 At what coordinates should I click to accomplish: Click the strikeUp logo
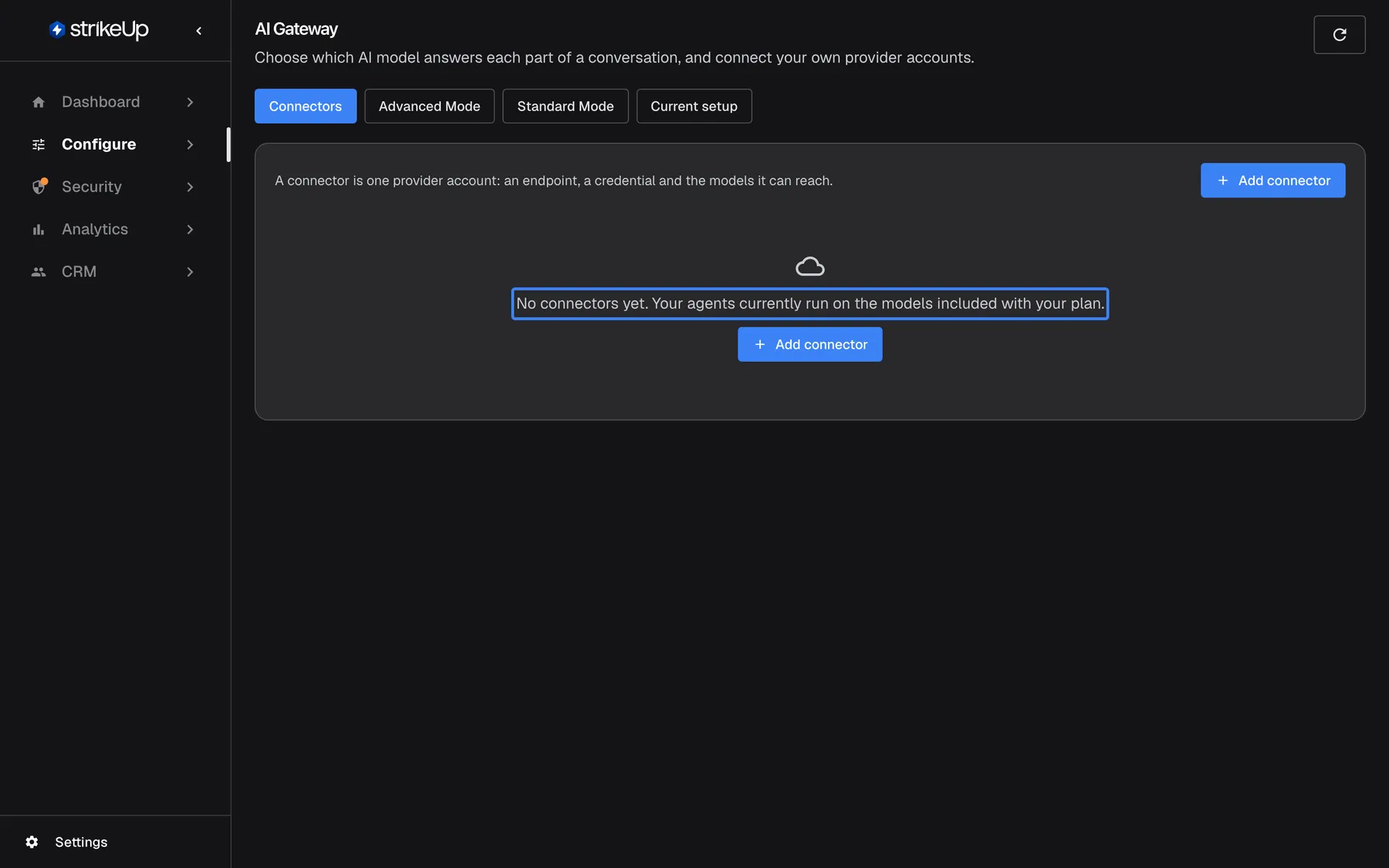pyautogui.click(x=99, y=29)
